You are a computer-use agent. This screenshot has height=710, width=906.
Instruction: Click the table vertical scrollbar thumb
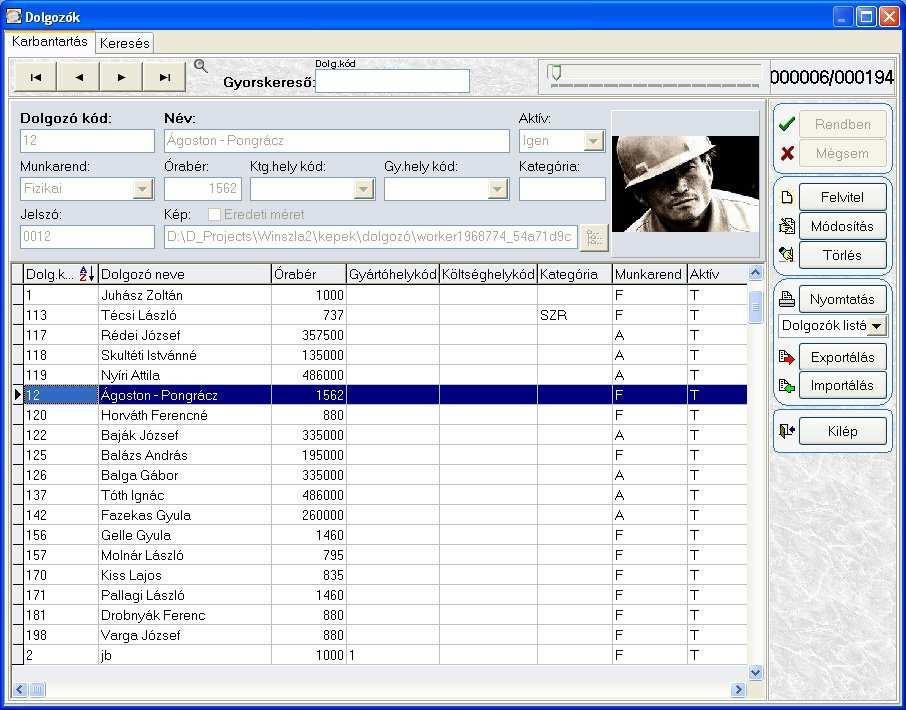point(755,306)
